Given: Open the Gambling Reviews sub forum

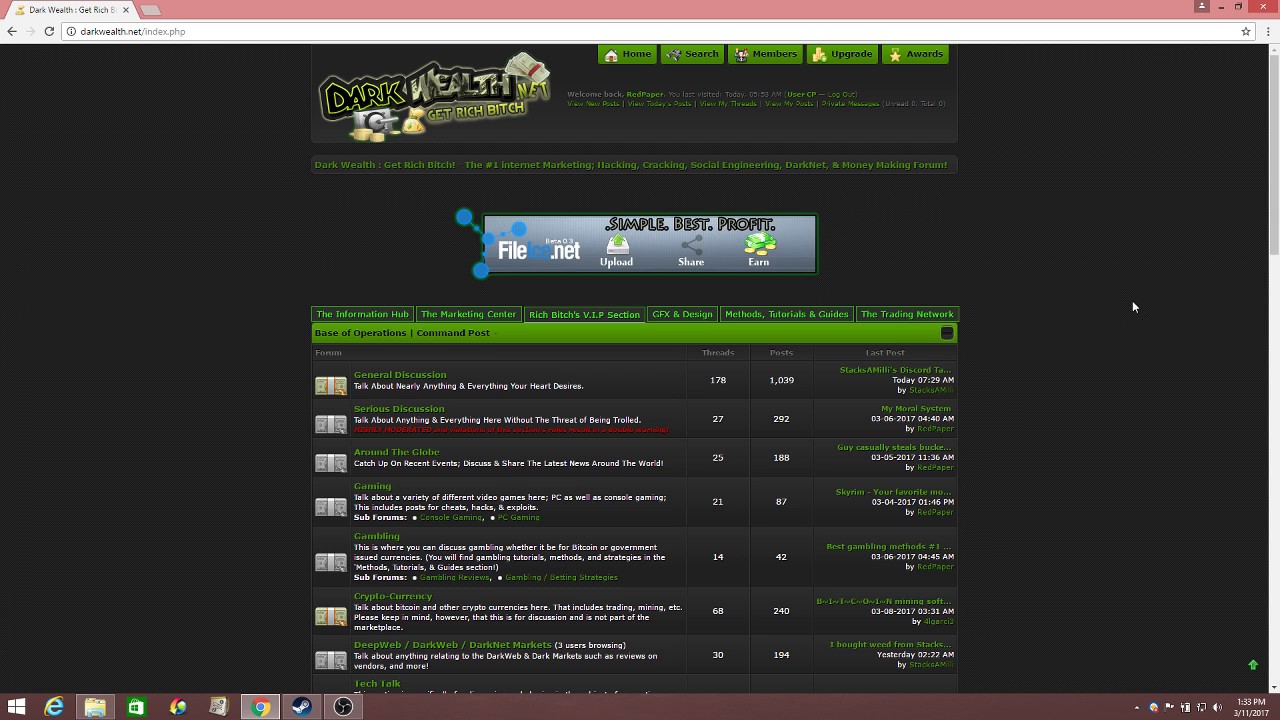Looking at the screenshot, I should point(455,578).
